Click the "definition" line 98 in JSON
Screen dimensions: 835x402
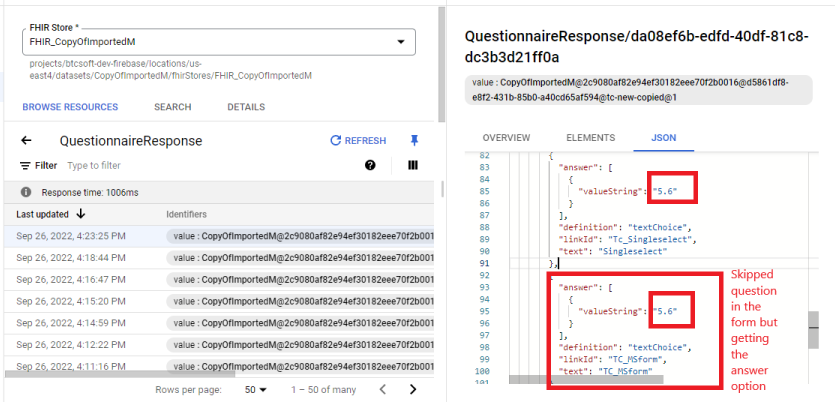point(624,347)
